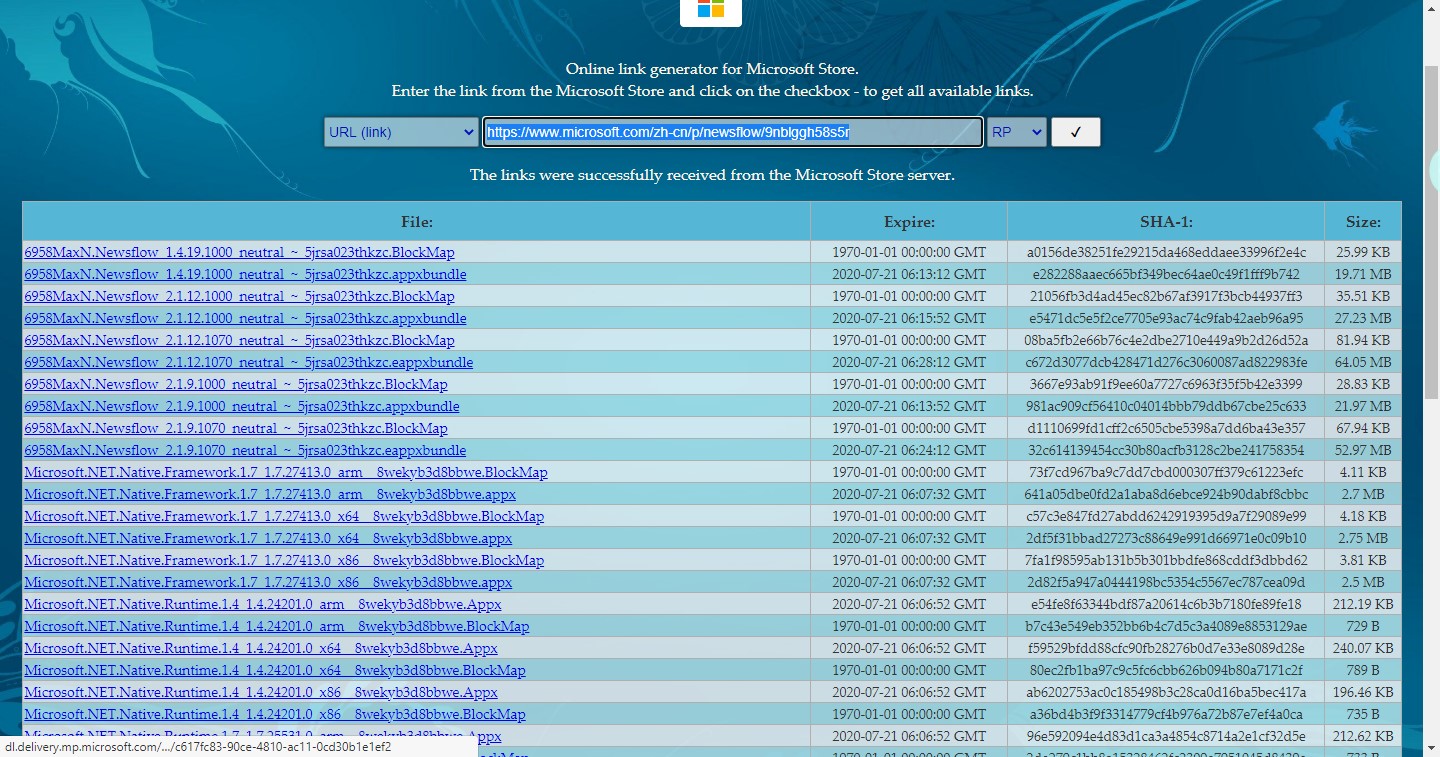Open NET.Native.Runtime.1.4 1.4.24201.0 x64 BlockMap
This screenshot has width=1440, height=757.
click(275, 670)
